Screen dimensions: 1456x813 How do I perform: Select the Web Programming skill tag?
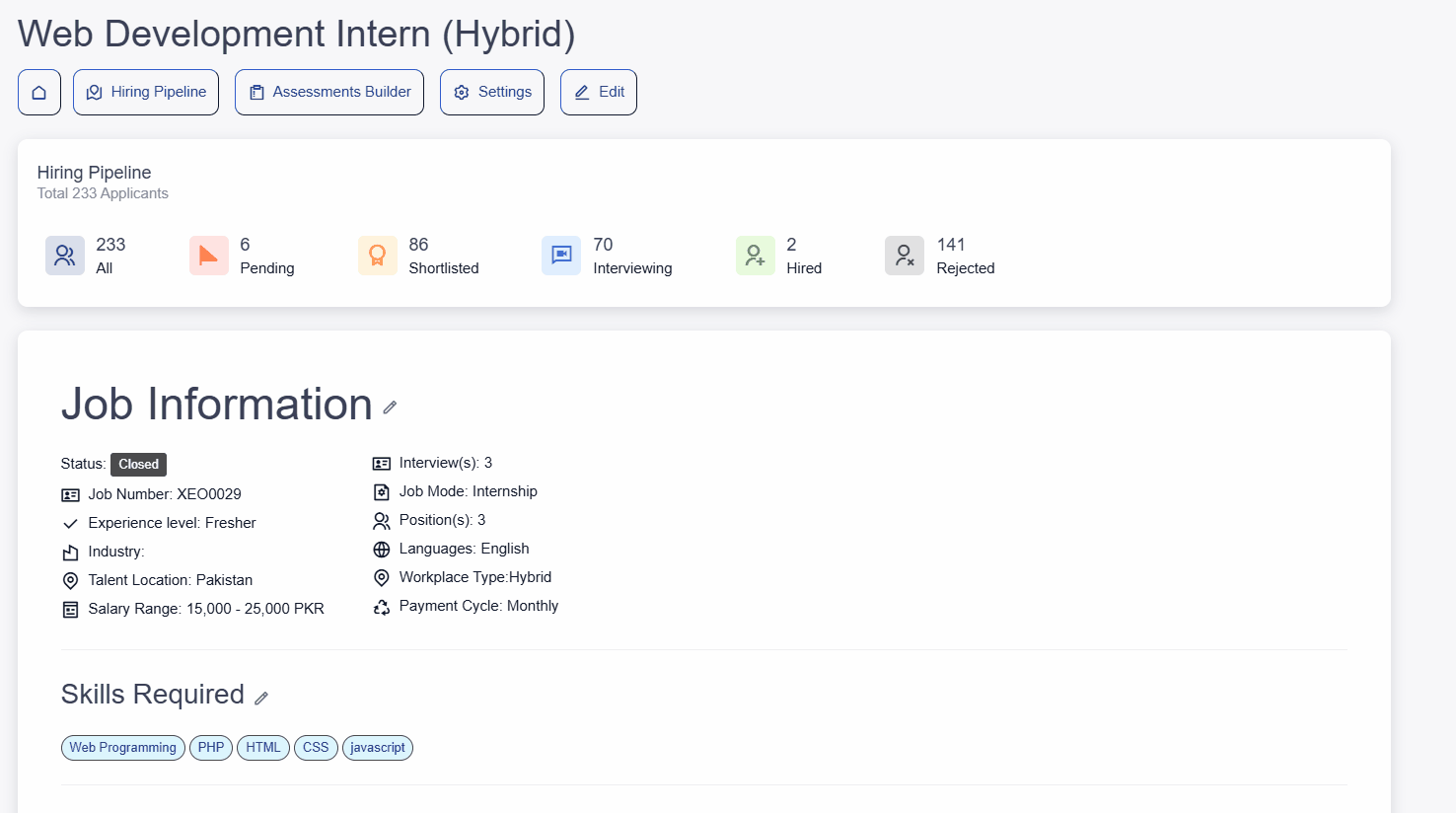[123, 748]
